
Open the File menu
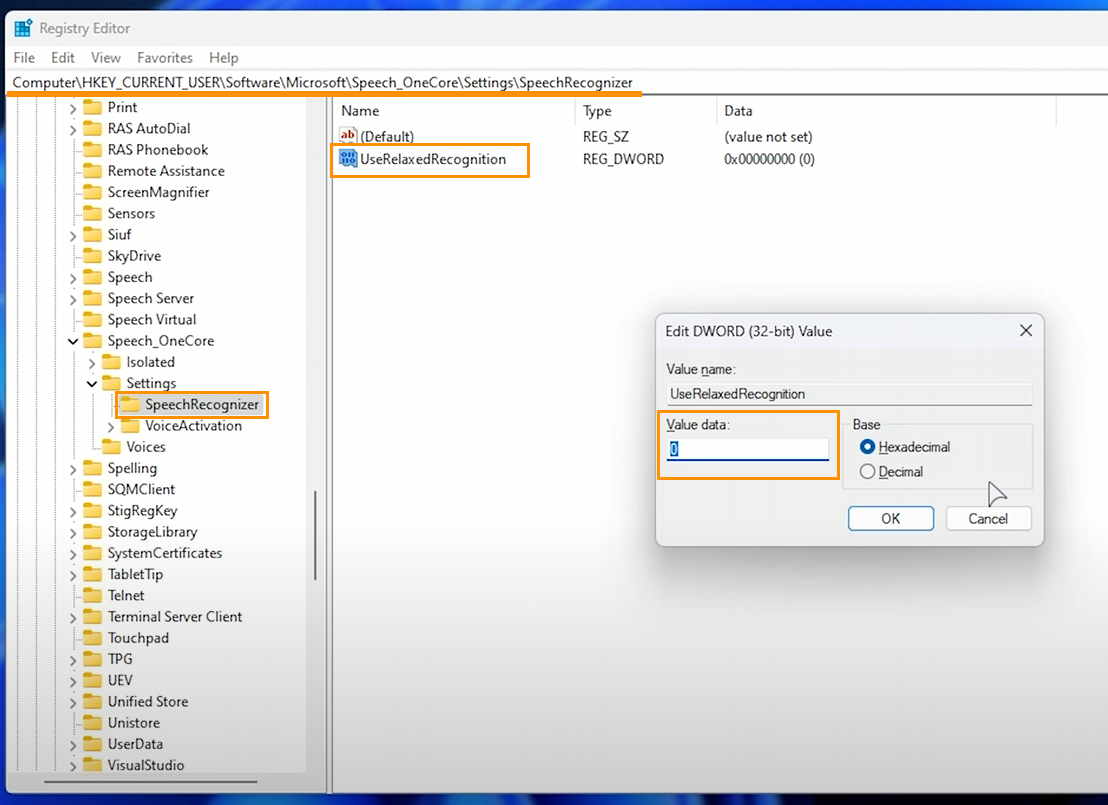(x=24, y=58)
